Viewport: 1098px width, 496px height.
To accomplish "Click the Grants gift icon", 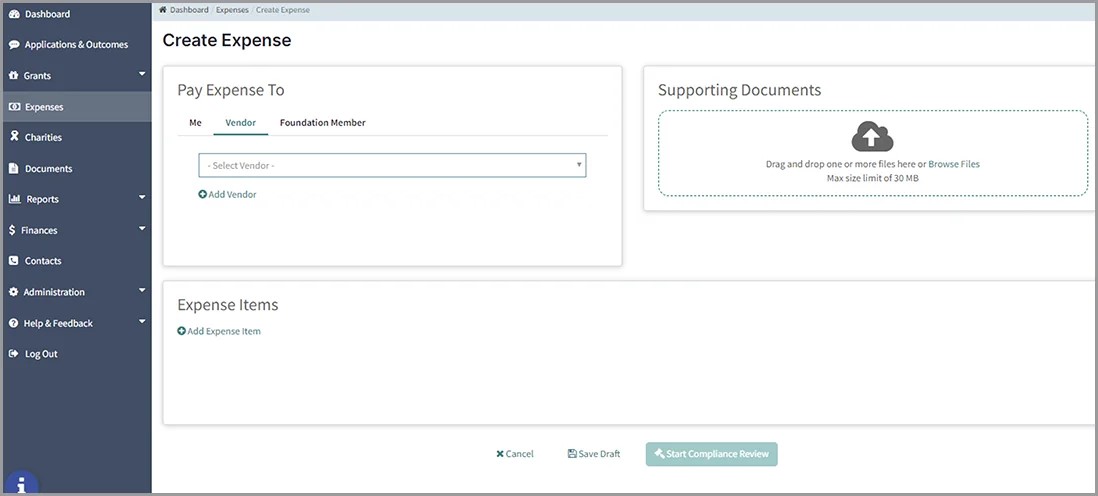I will coord(13,76).
